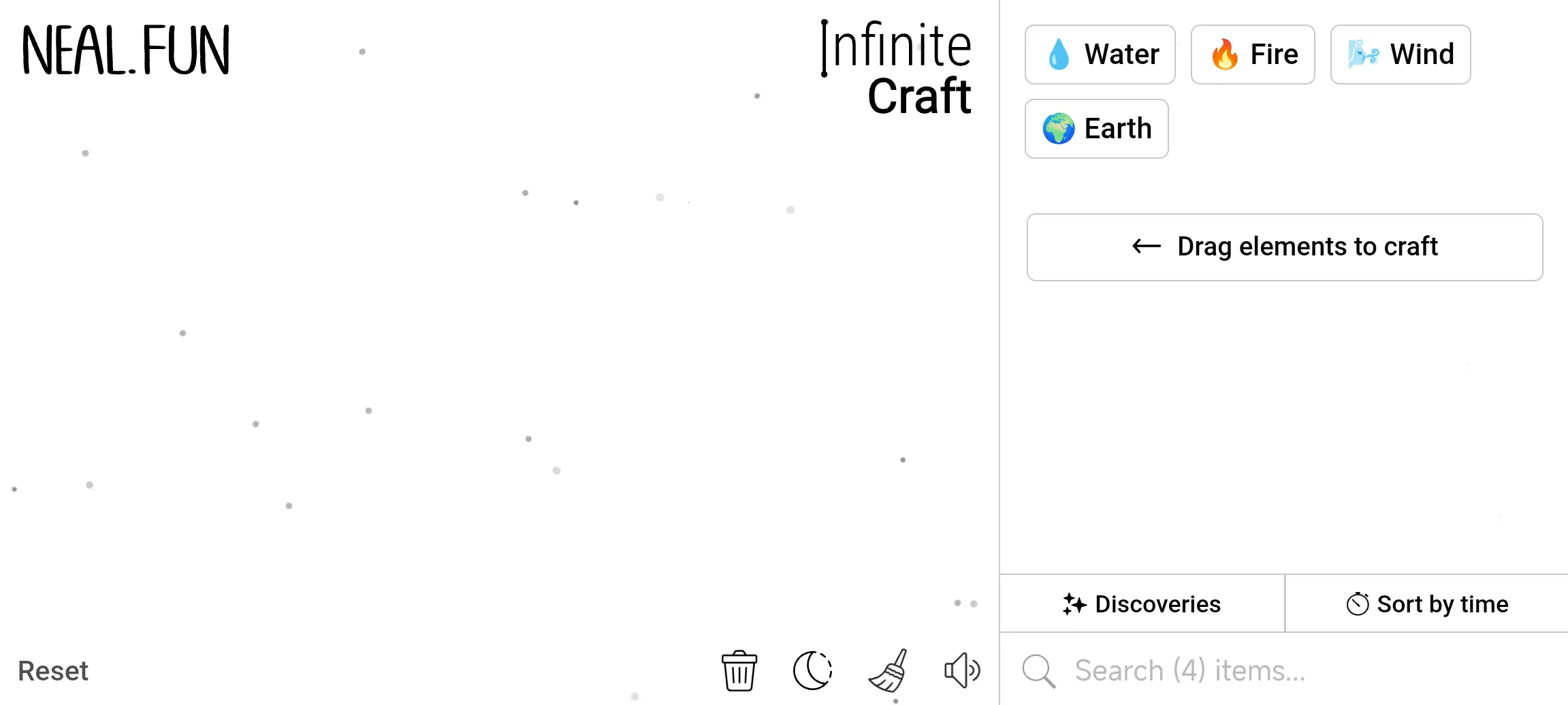This screenshot has height=705, width=1568.
Task: Click the Infinite Craft title logo
Action: pos(897,68)
